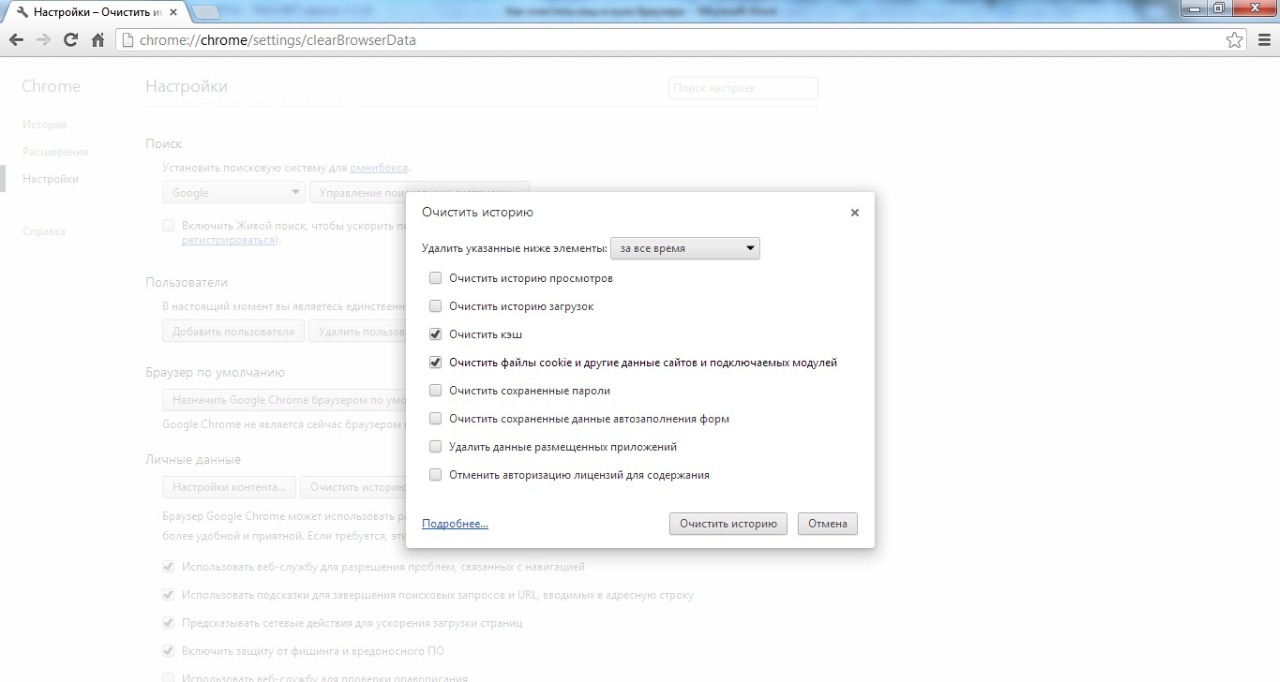
Task: Open История in the left sidebar
Action: 44,125
